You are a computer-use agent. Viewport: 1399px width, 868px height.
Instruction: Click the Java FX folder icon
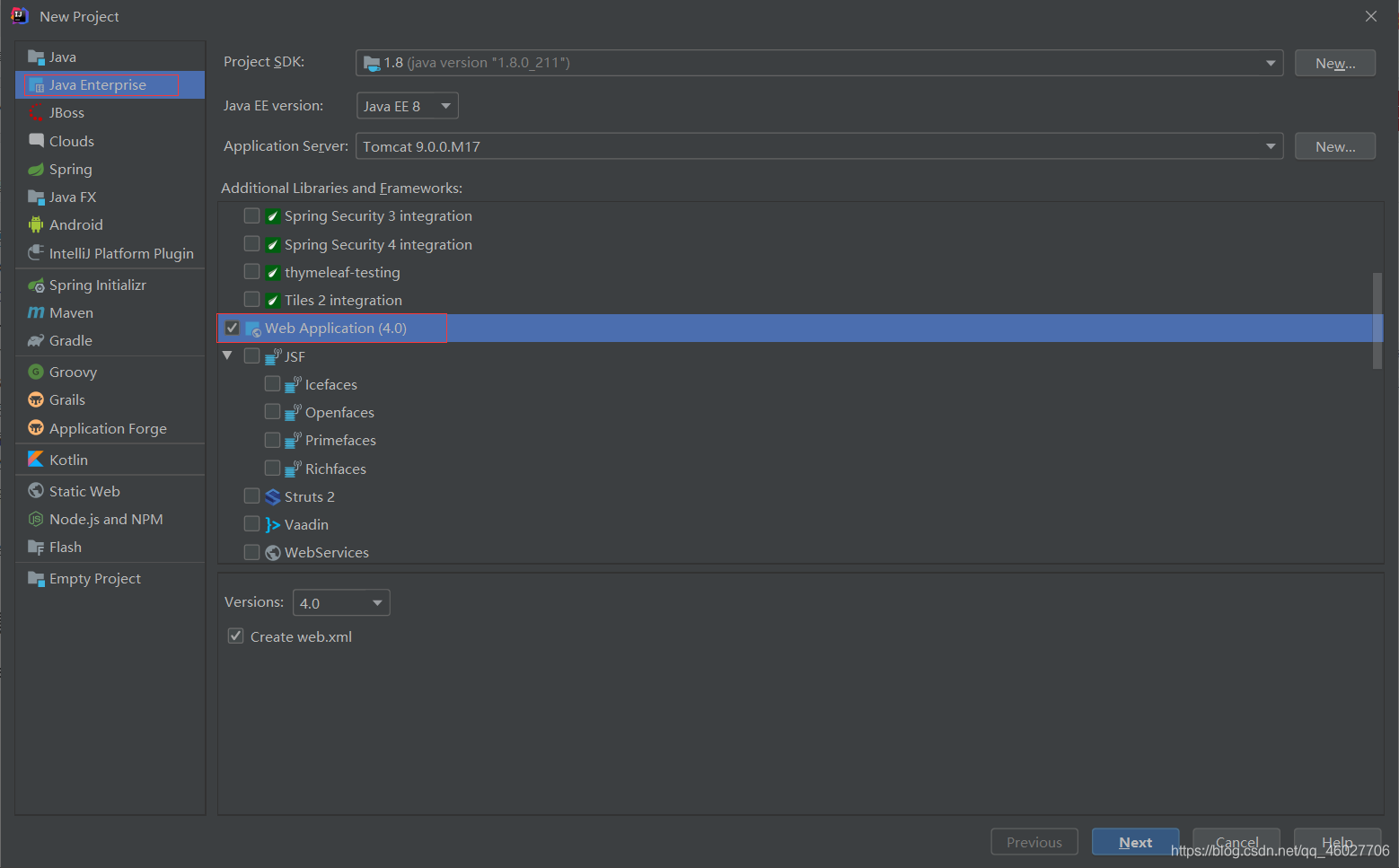36,197
